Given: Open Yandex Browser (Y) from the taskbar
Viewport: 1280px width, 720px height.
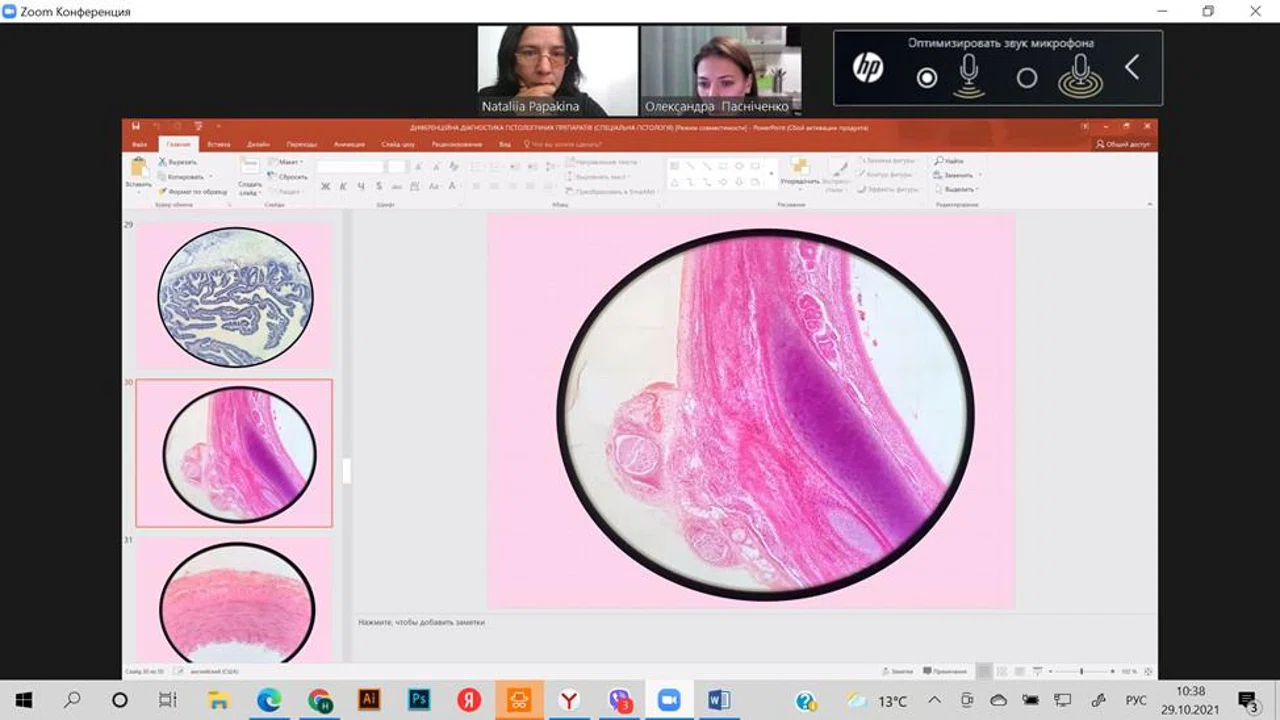Looking at the screenshot, I should point(569,700).
